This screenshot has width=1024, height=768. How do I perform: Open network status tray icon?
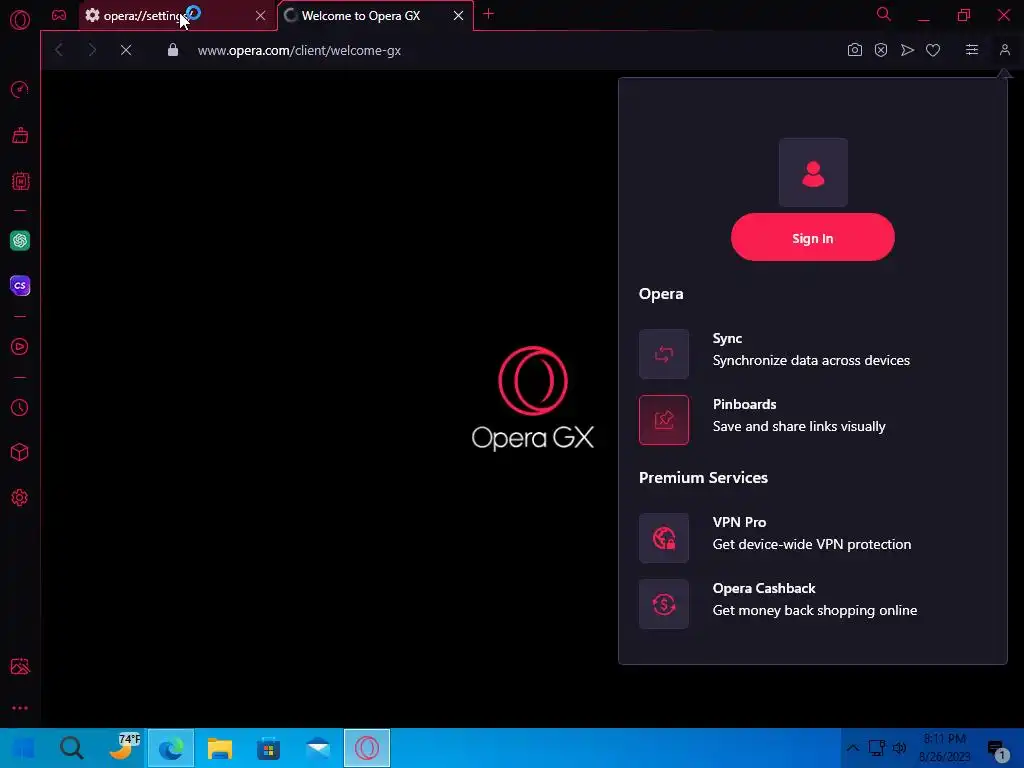(x=876, y=748)
